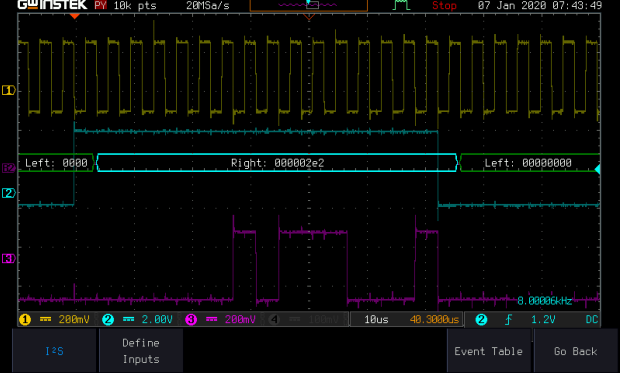Select the channel 2 ground marker
Image resolution: width=620 pixels, height=373 pixels.
pos(8,193)
